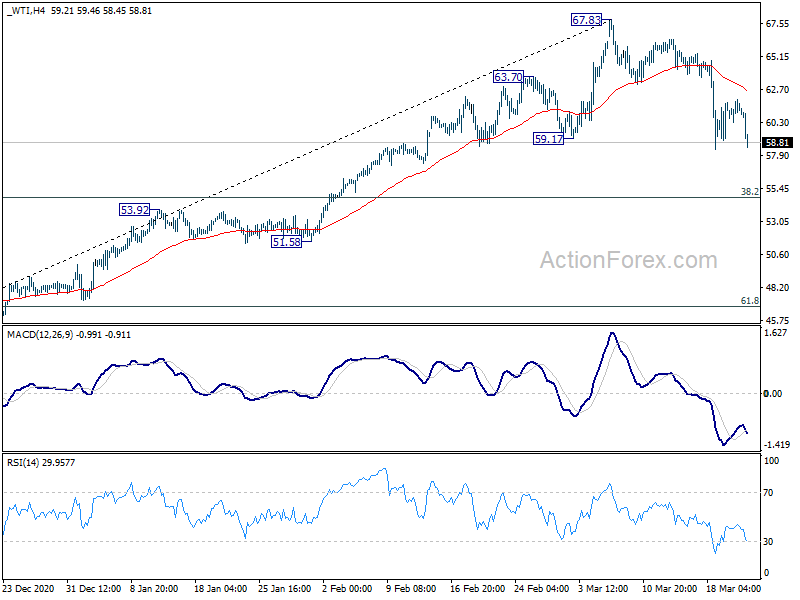This screenshot has width=800, height=600.
Task: Click the MACD zero level 0.00
Action: 772,393
